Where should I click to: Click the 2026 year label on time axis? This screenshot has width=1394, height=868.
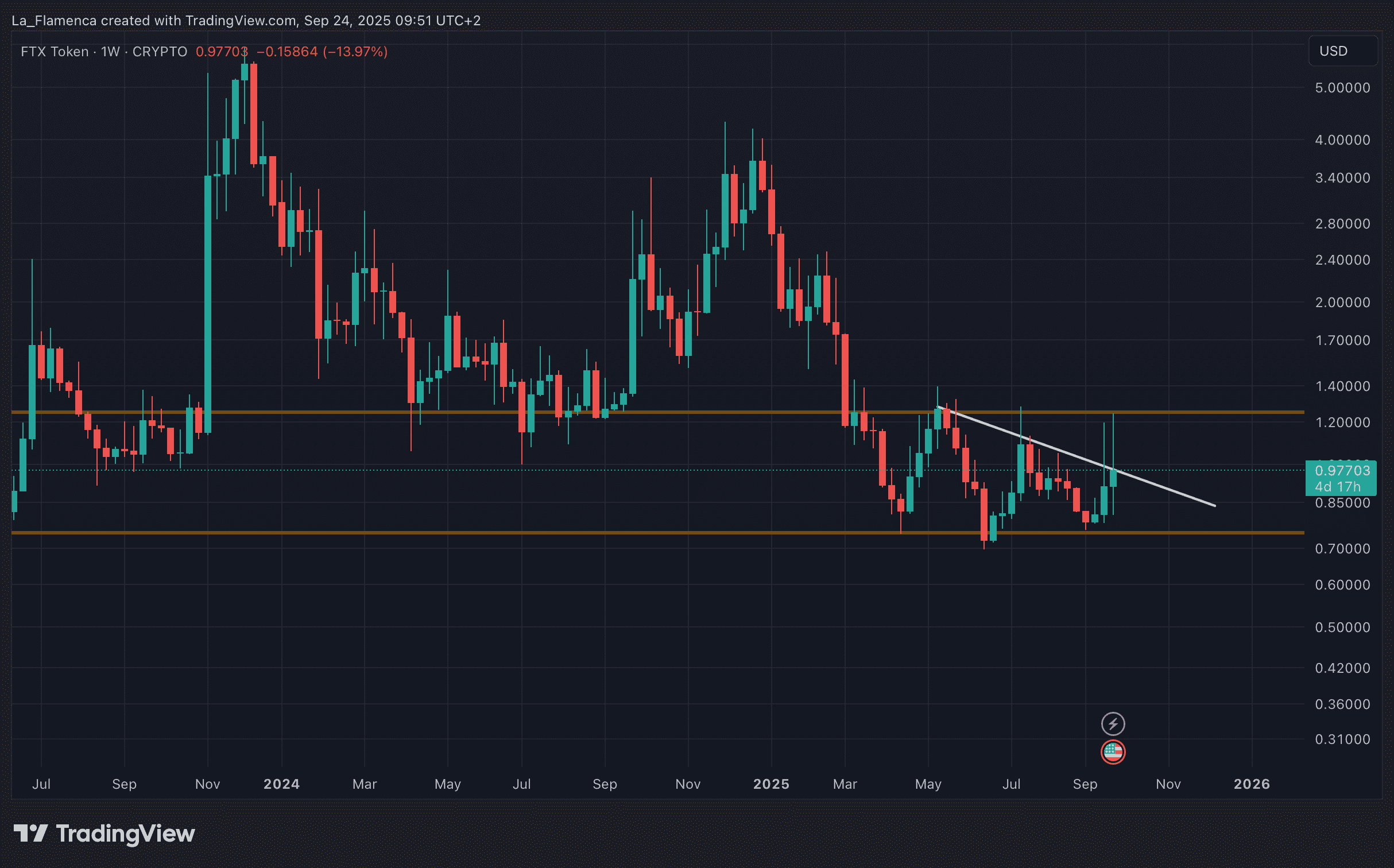pyautogui.click(x=1252, y=784)
